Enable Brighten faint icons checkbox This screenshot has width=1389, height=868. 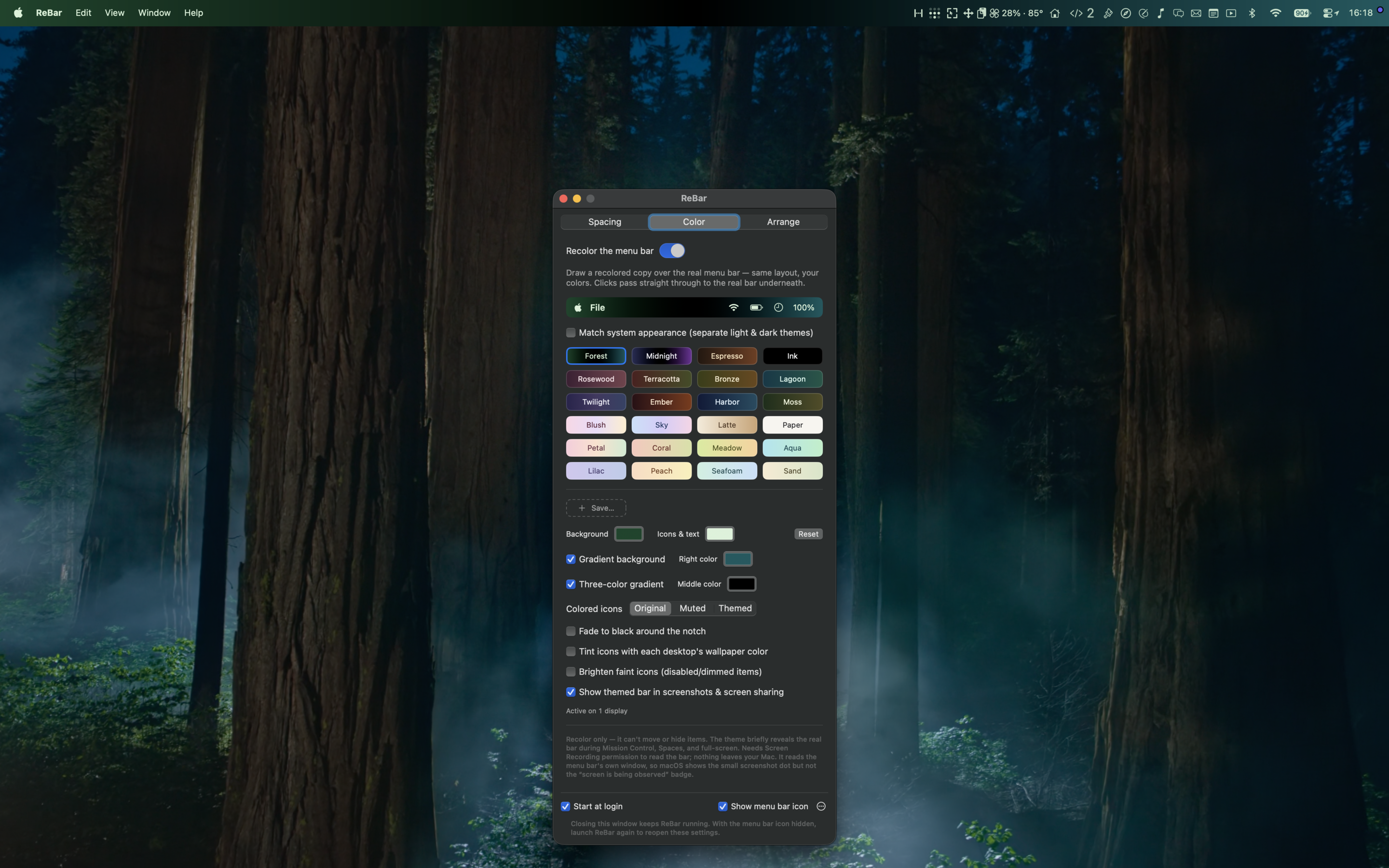(x=571, y=672)
